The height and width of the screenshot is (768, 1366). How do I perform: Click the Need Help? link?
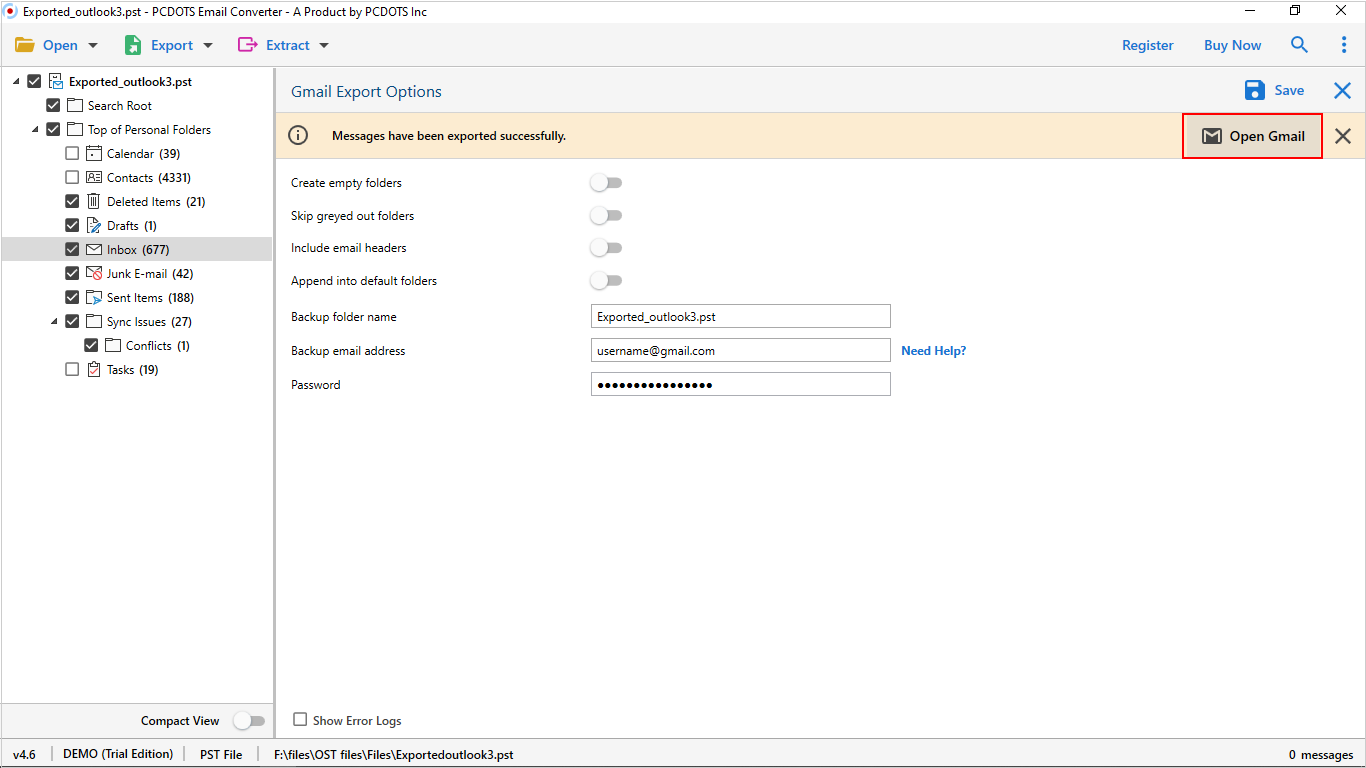[934, 351]
